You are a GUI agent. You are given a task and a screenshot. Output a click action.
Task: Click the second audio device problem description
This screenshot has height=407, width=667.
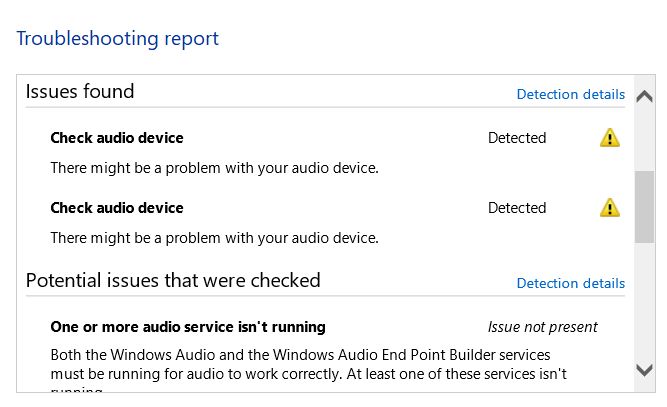coord(214,237)
